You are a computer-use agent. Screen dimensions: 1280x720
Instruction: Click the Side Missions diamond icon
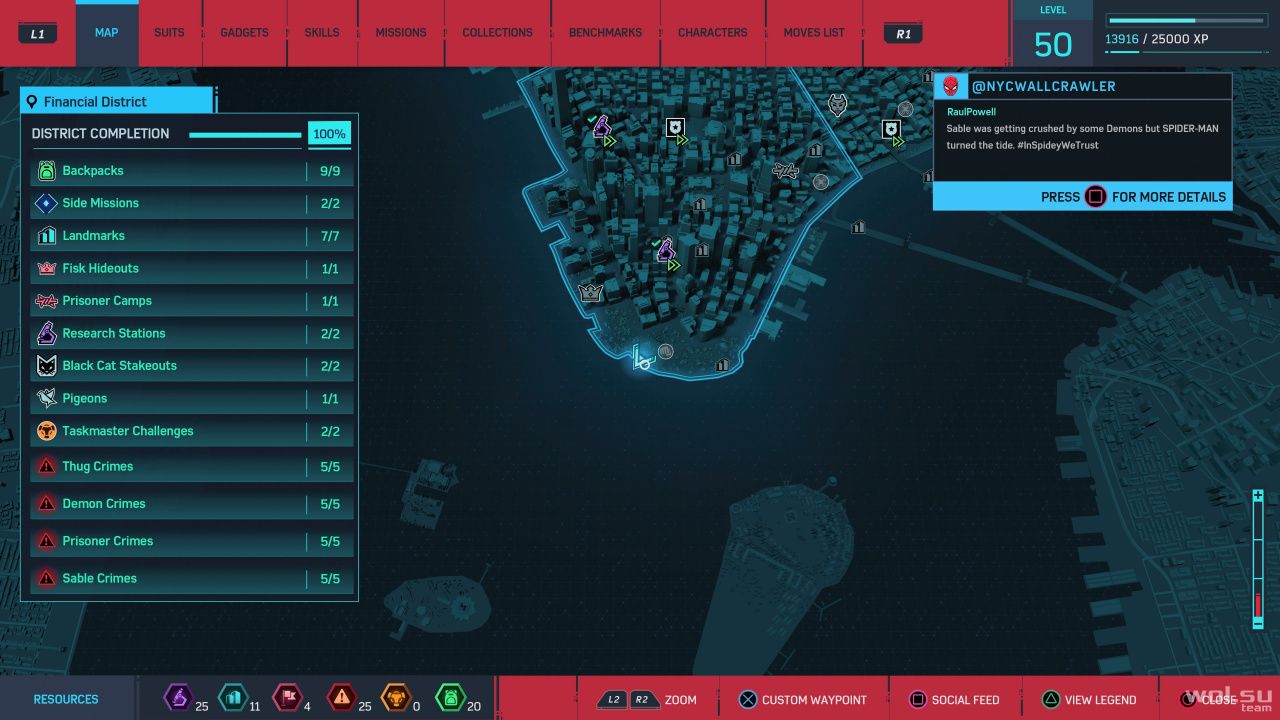(46, 204)
